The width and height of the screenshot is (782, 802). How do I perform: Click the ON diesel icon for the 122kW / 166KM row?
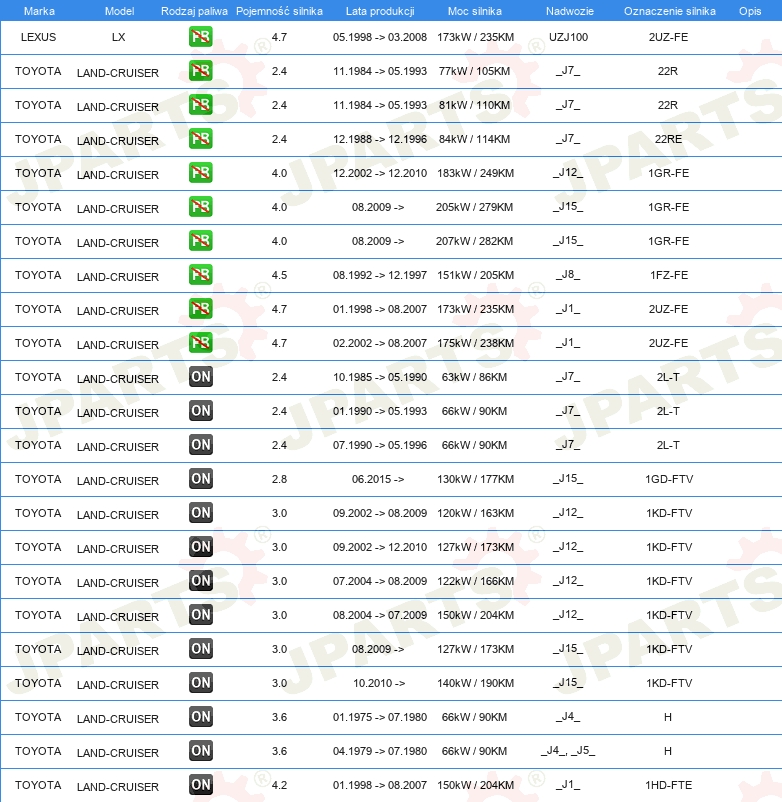click(x=200, y=581)
